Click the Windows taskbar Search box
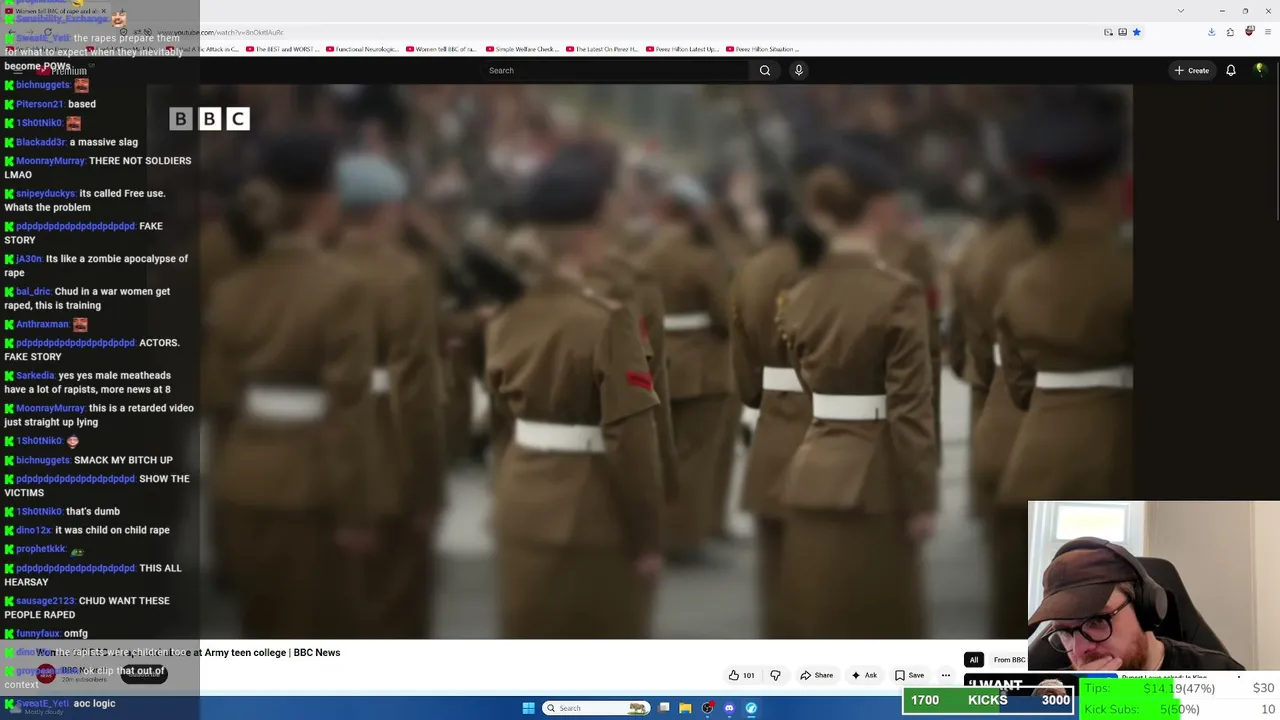Viewport: 1280px width, 720px height. point(596,708)
